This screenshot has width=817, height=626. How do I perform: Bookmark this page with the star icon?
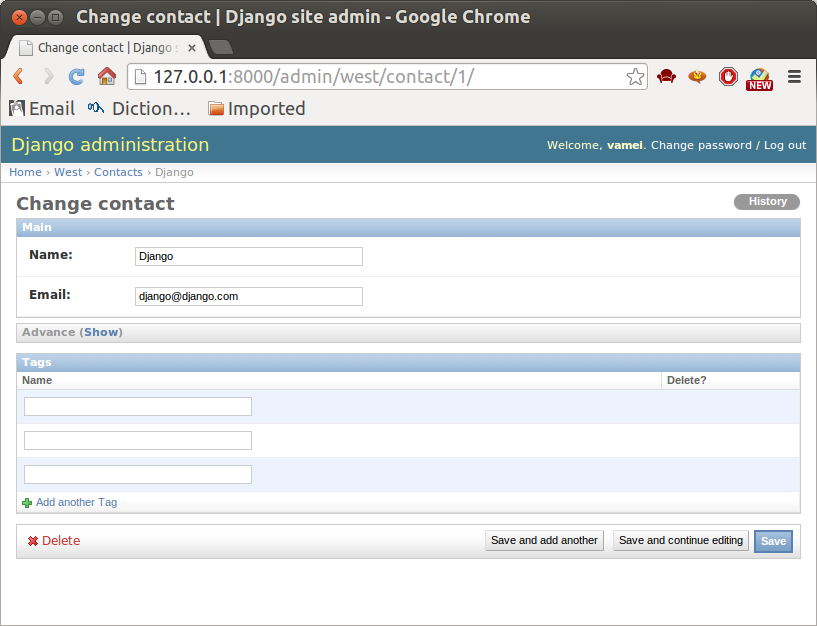point(635,77)
